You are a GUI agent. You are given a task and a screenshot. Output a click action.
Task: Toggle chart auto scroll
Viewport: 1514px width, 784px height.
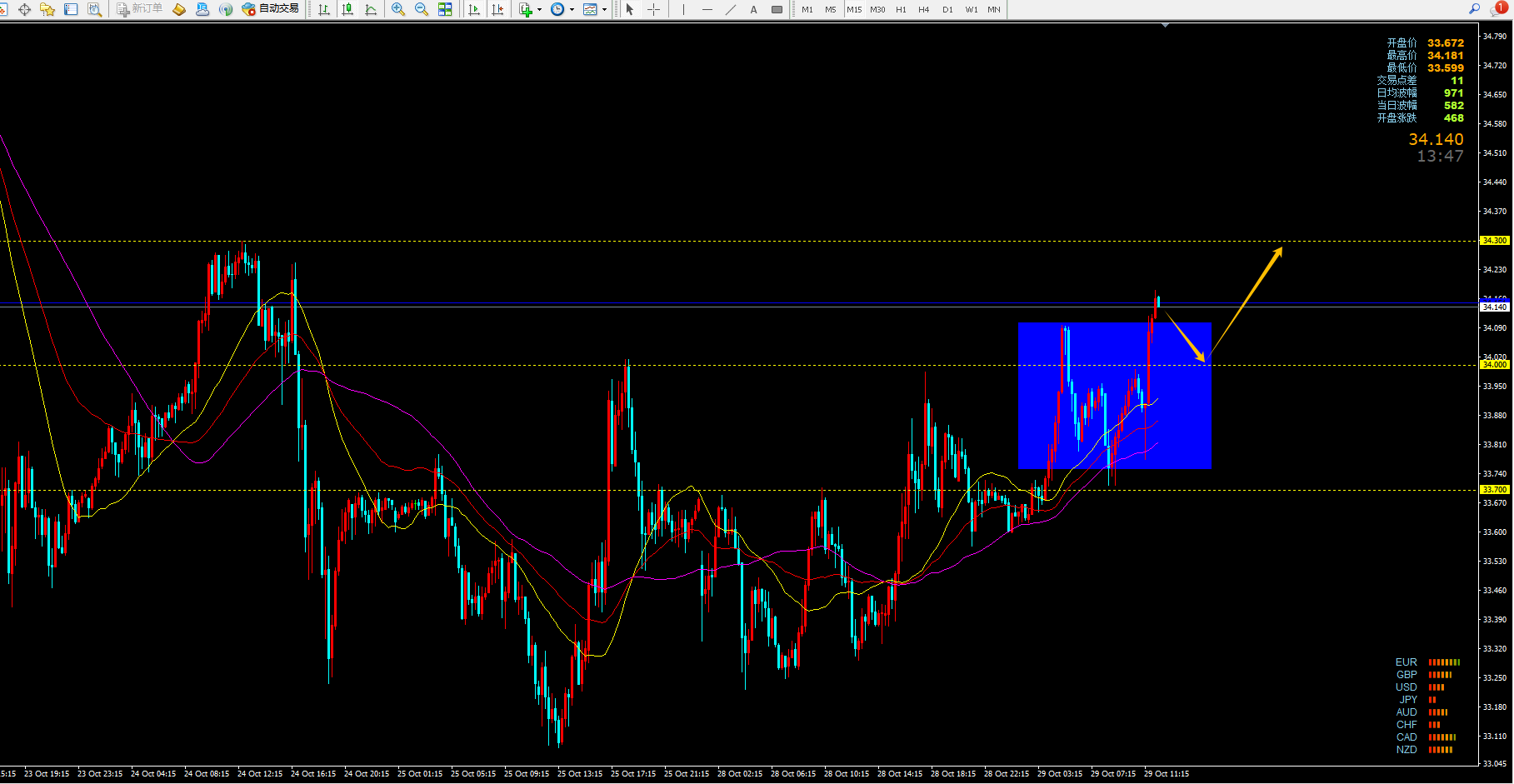pyautogui.click(x=474, y=9)
